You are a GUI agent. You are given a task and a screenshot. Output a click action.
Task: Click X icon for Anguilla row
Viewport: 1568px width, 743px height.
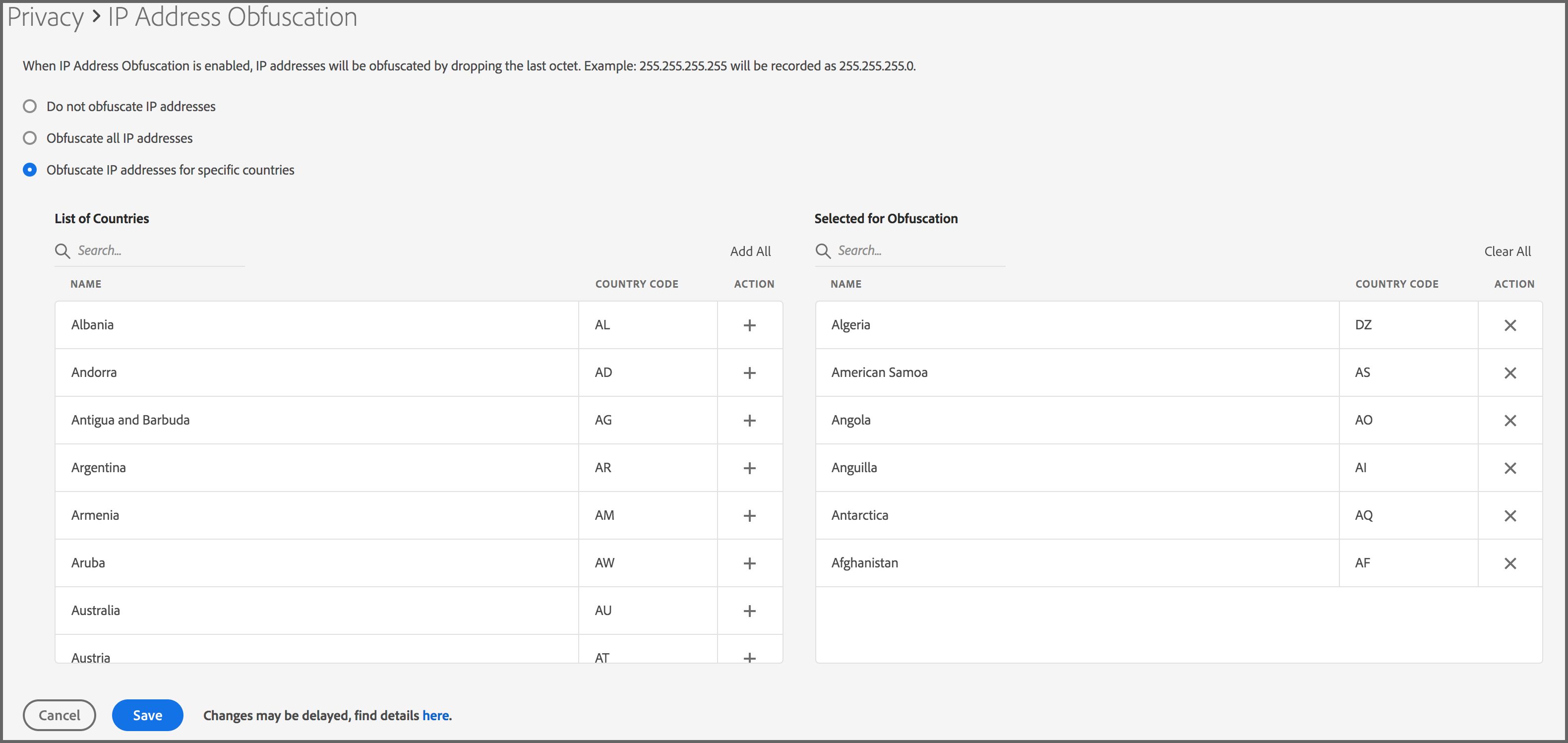(1509, 468)
